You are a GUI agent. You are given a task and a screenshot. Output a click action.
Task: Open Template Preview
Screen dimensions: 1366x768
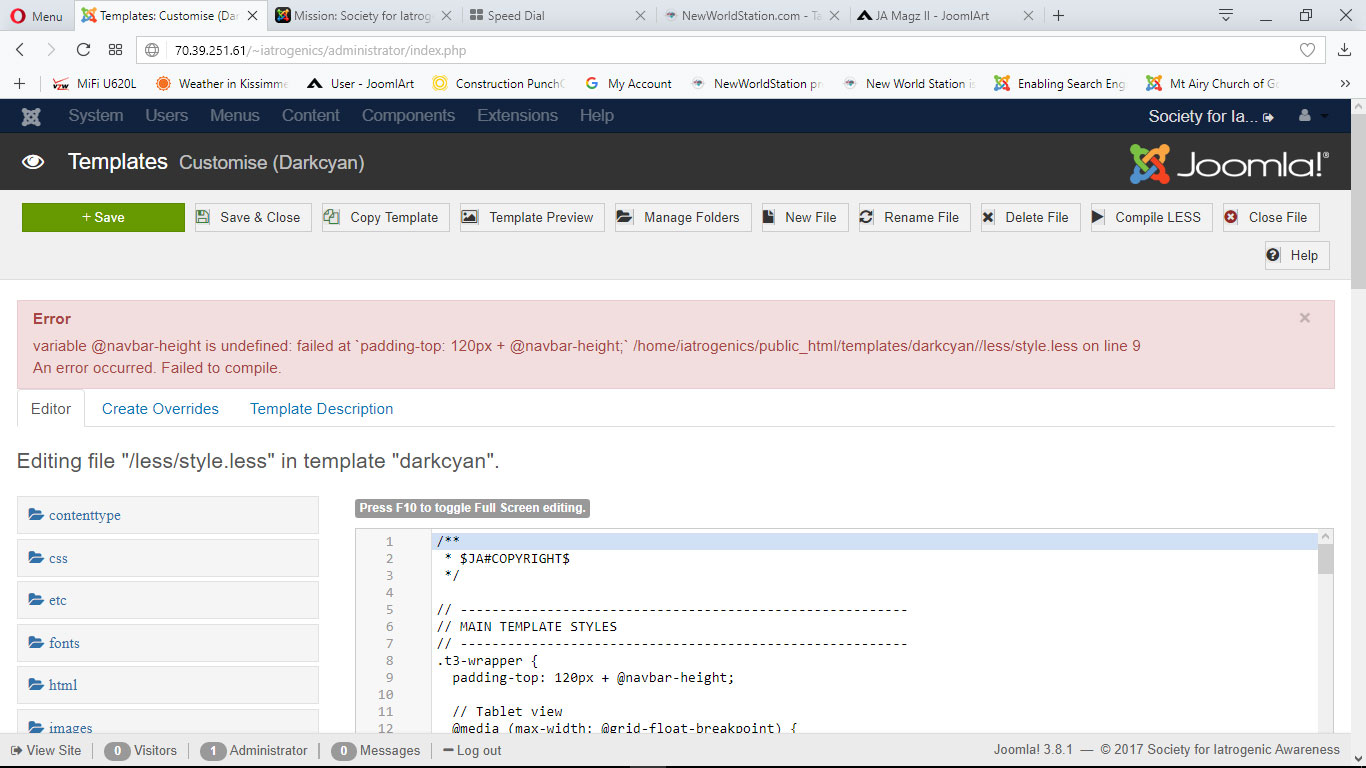point(531,217)
